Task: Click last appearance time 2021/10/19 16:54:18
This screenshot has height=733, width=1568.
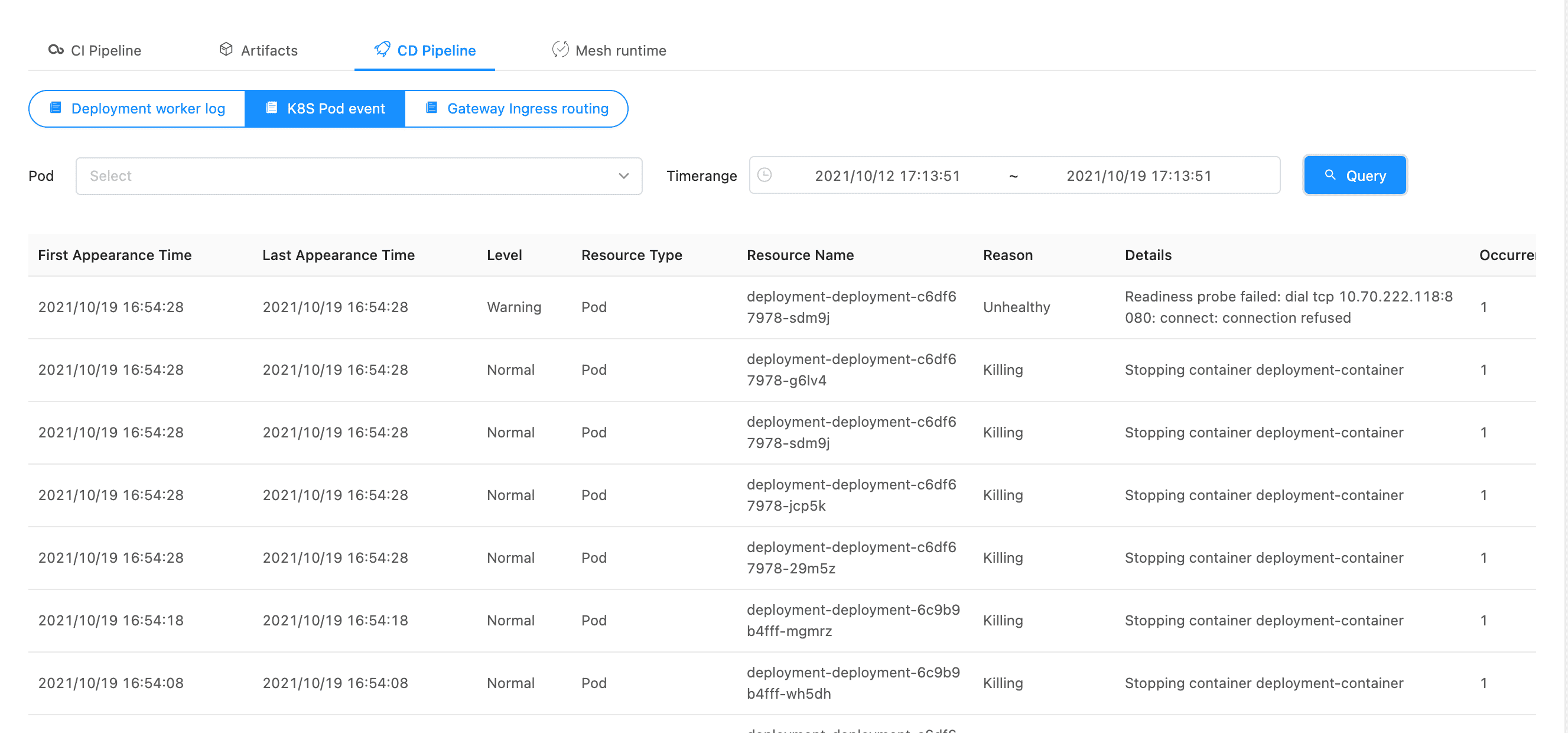Action: point(336,621)
